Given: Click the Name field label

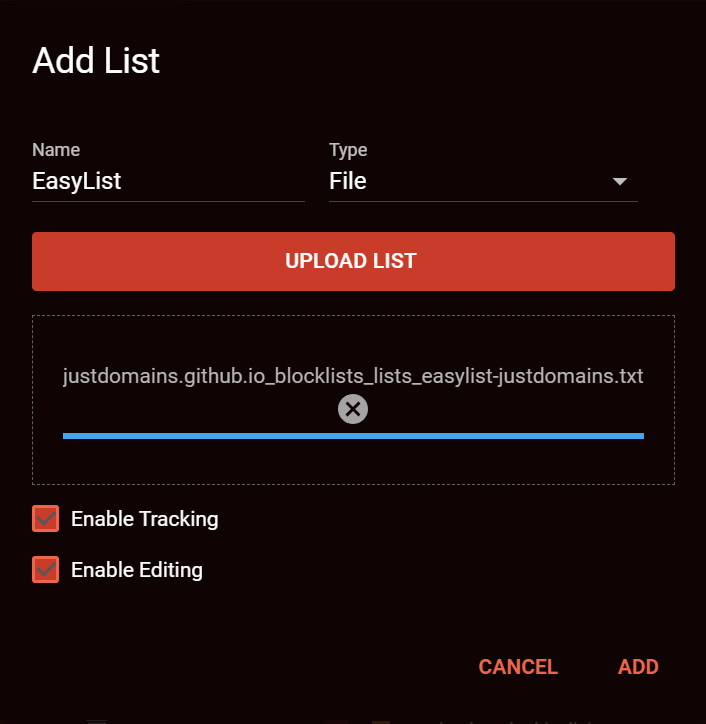Looking at the screenshot, I should click(x=56, y=150).
